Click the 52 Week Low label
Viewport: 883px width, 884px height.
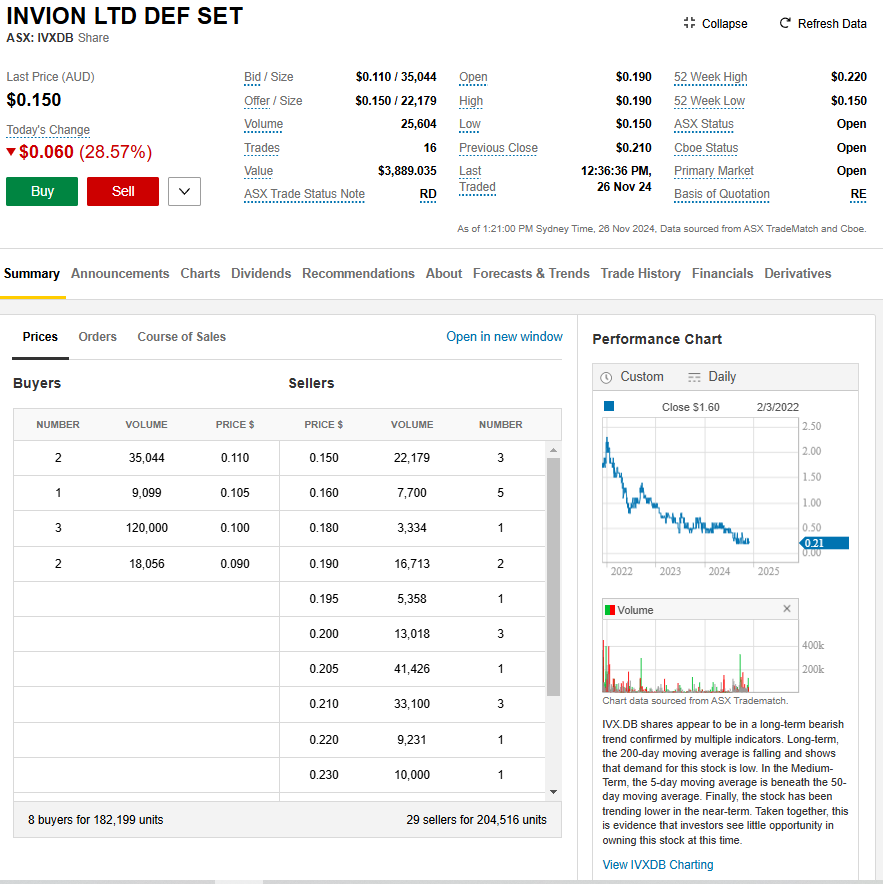pyautogui.click(x=709, y=101)
